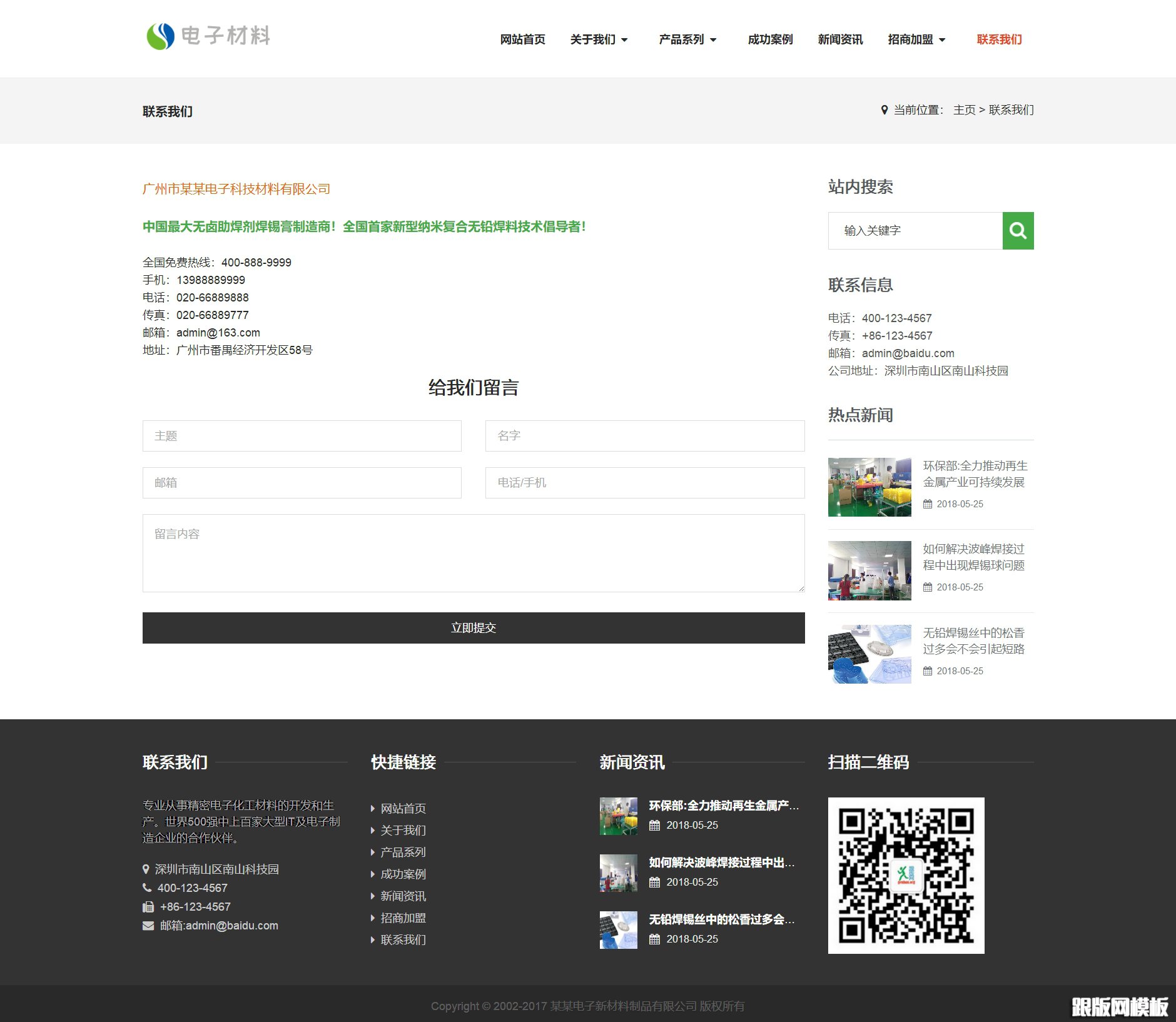Click the fax icon beside +86-123-4567
Viewport: 1176px width, 1022px height.
pyautogui.click(x=147, y=906)
